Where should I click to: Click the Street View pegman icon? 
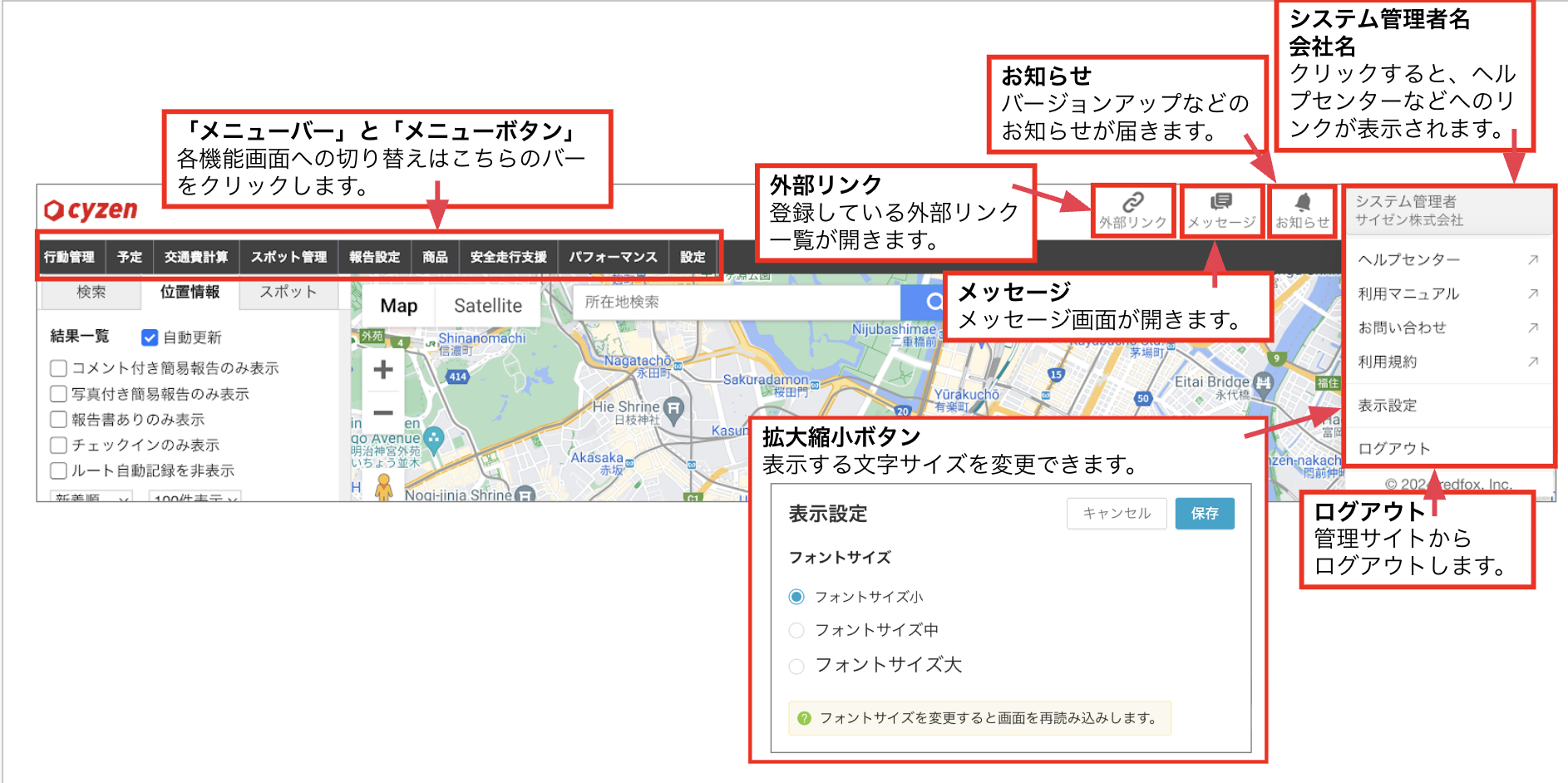383,487
